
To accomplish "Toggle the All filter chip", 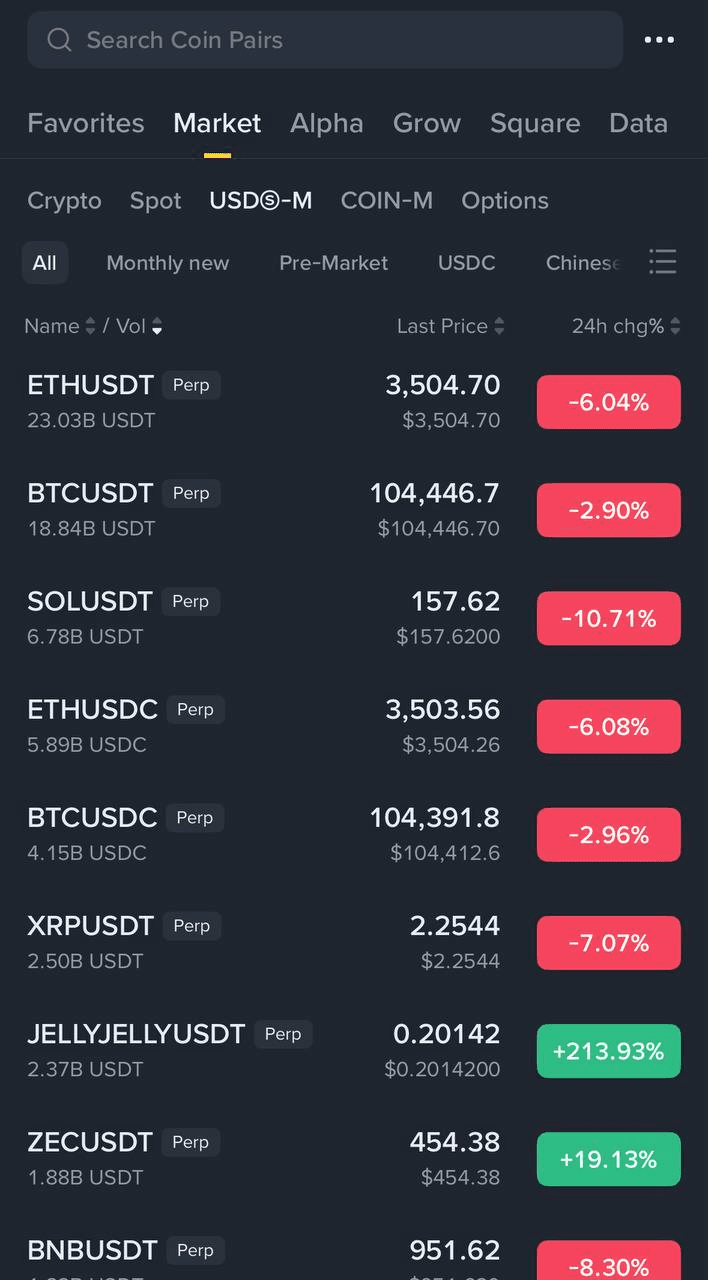I will pyautogui.click(x=45, y=262).
